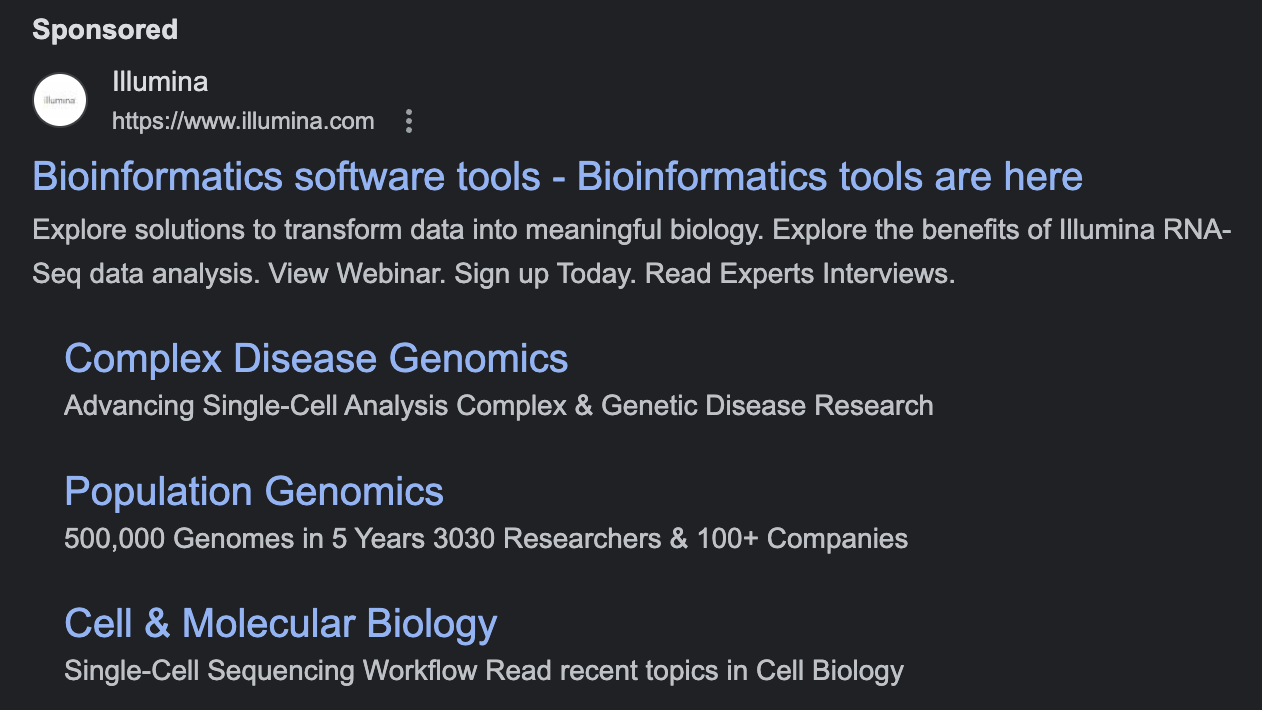This screenshot has width=1262, height=710.
Task: Click the "Read Experts Interviews." text
Action: click(800, 274)
